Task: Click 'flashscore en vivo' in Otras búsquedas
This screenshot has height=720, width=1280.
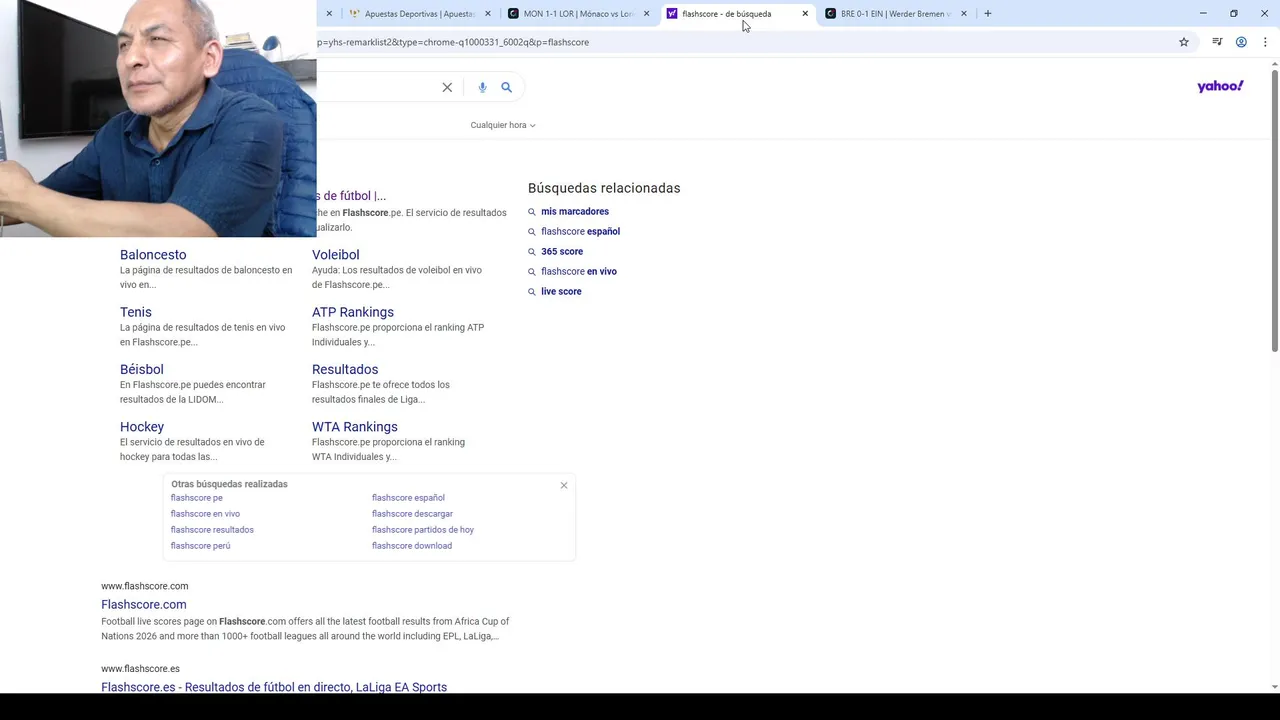Action: 205,514
